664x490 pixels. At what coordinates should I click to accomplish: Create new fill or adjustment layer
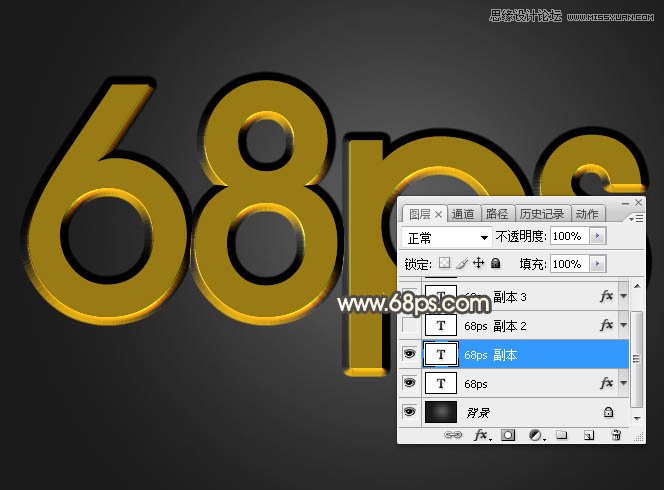[x=536, y=435]
